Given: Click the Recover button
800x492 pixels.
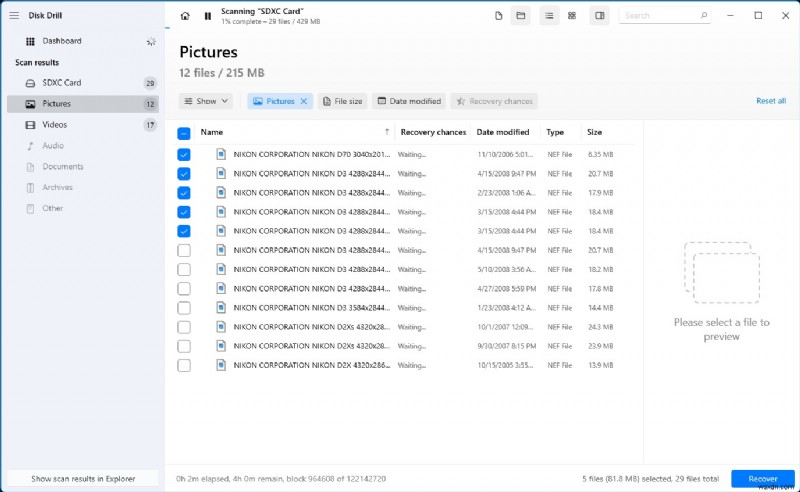Looking at the screenshot, I should coord(763,479).
